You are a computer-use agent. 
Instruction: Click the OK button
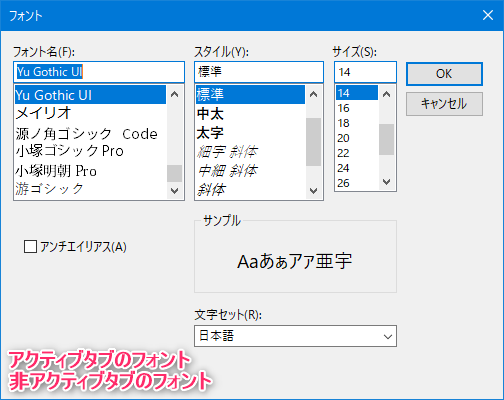tap(444, 74)
